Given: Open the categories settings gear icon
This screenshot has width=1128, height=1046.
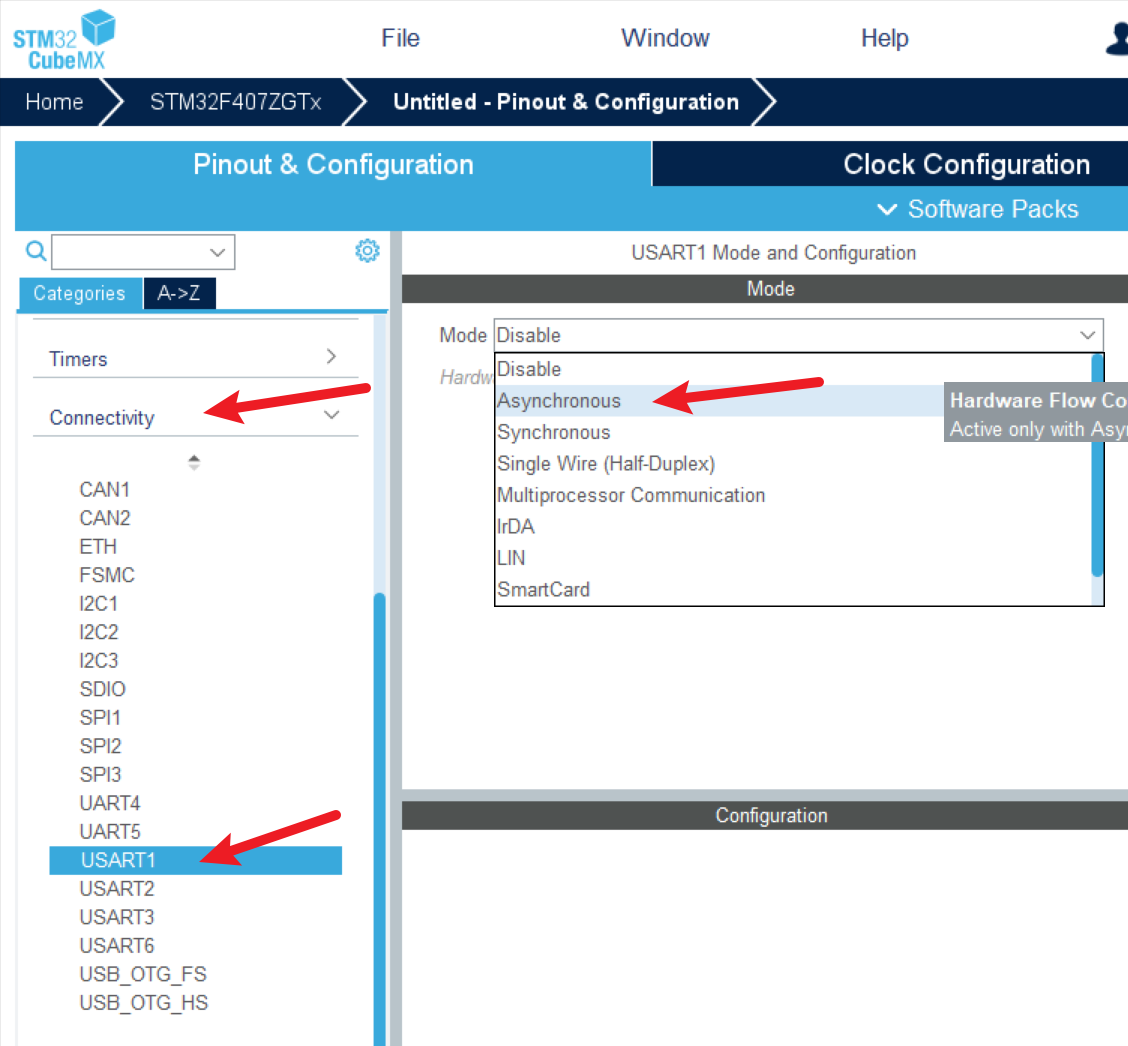Looking at the screenshot, I should [x=367, y=250].
